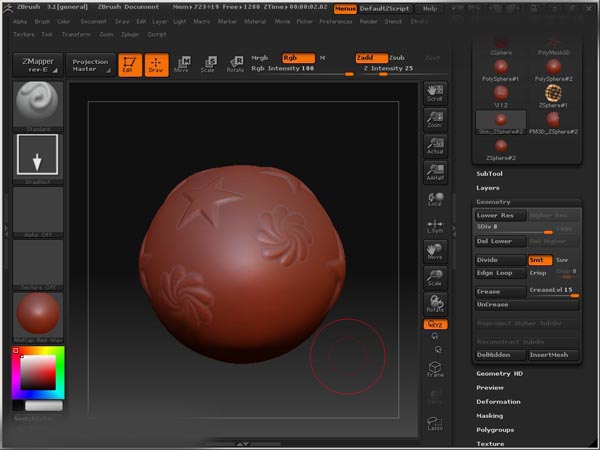Expand the Deformation section
The image size is (600, 450).
tap(498, 401)
